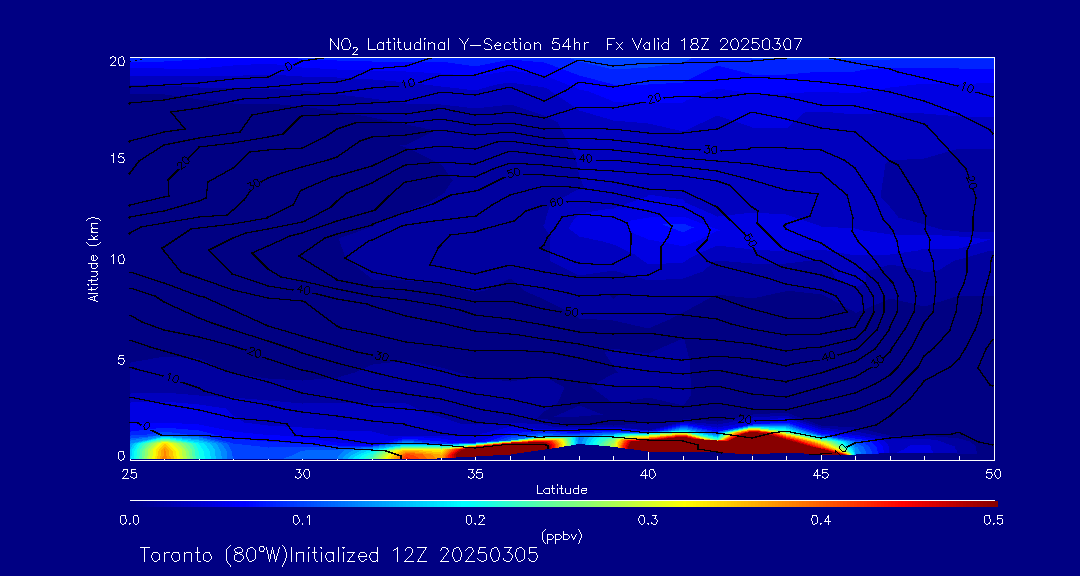Click latitude axis tick label "30"

coord(302,473)
